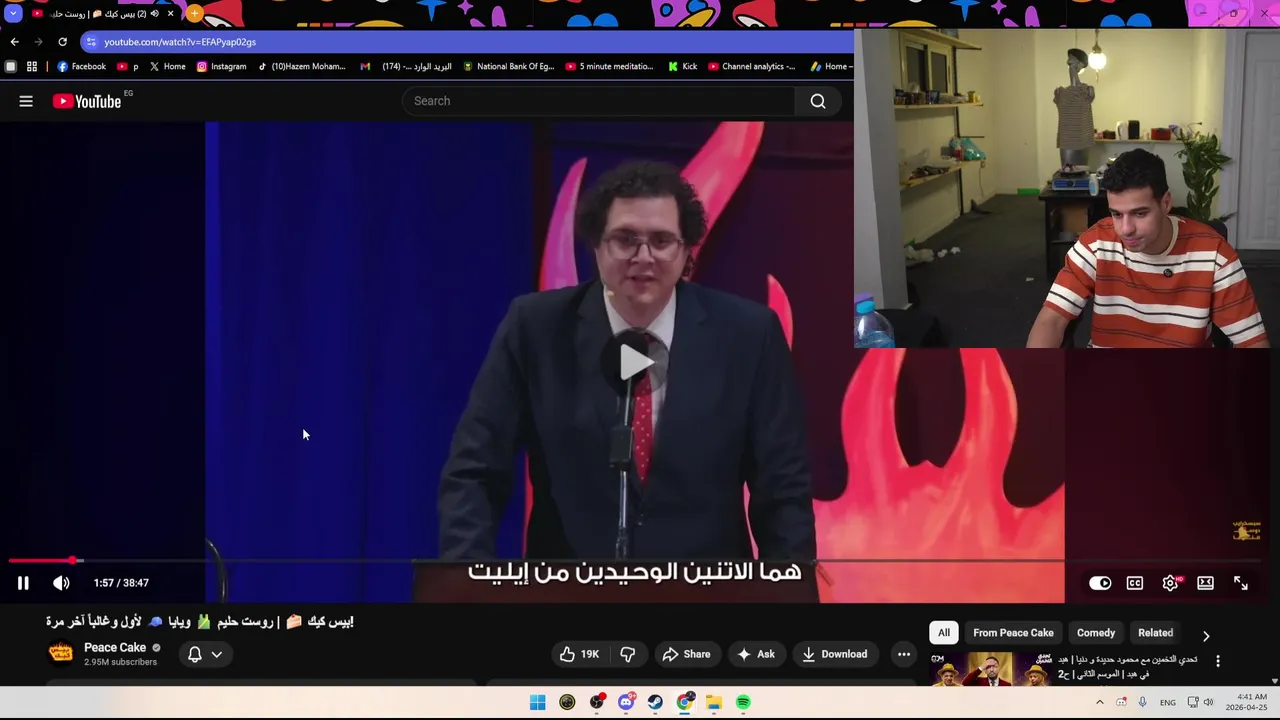The image size is (1280, 720).
Task: Open a new browser tab
Action: click(x=194, y=14)
